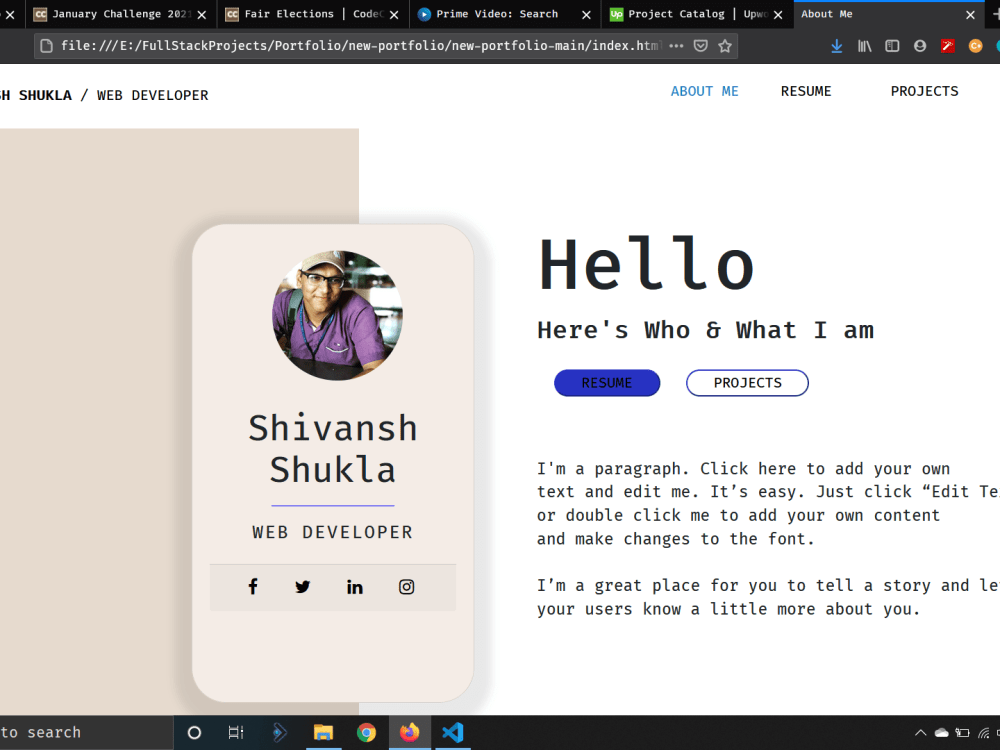Image resolution: width=1000 pixels, height=750 pixels.
Task: Open OneDrive cloud icon in system tray
Action: pos(941,733)
